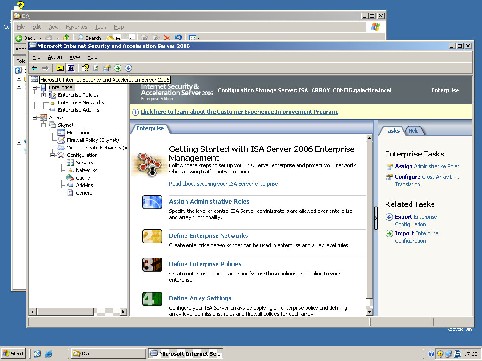Click the tree pane horizontal scroll right arrow

(x=123, y=312)
